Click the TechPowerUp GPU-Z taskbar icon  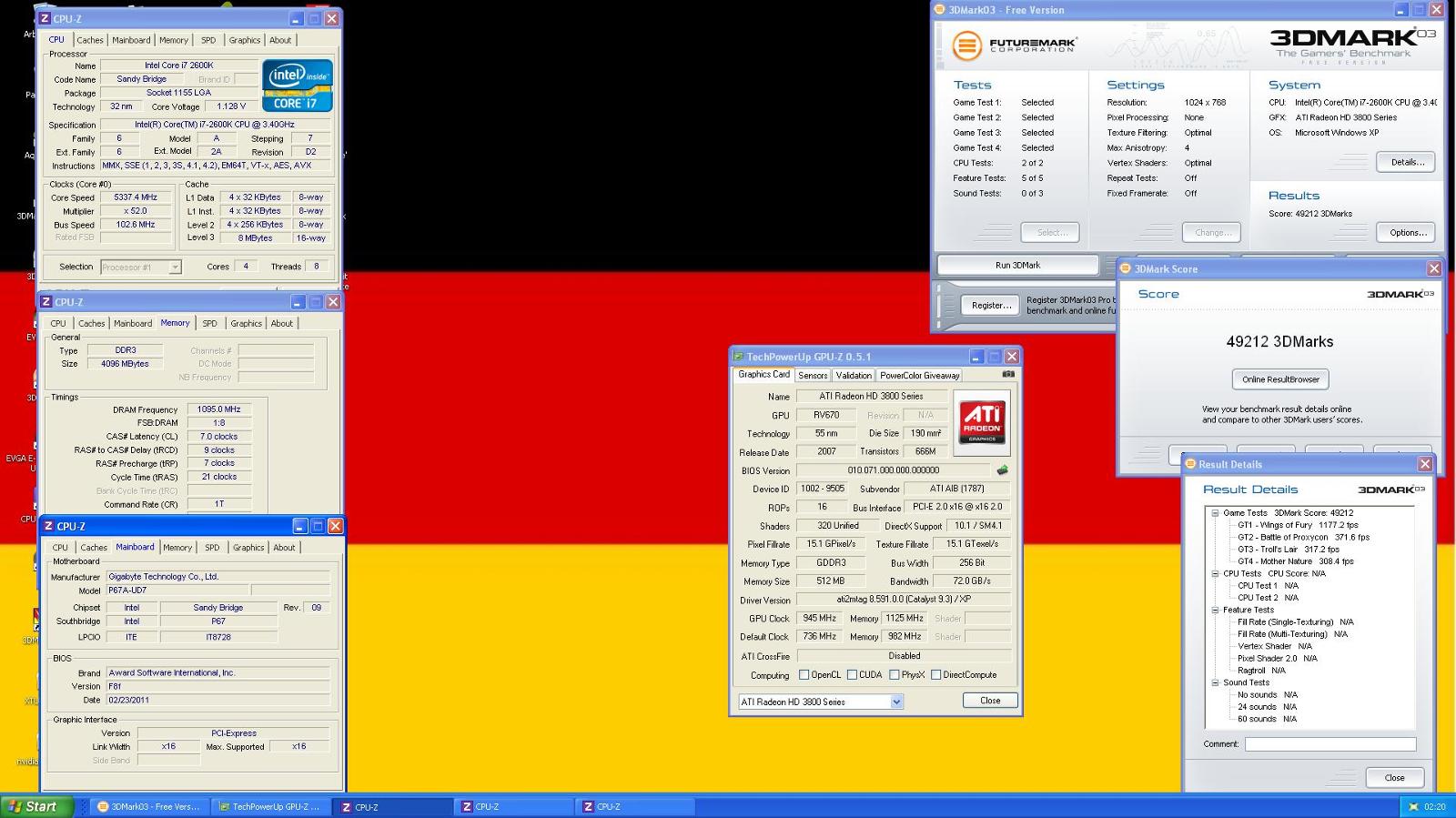pyautogui.click(x=224, y=806)
